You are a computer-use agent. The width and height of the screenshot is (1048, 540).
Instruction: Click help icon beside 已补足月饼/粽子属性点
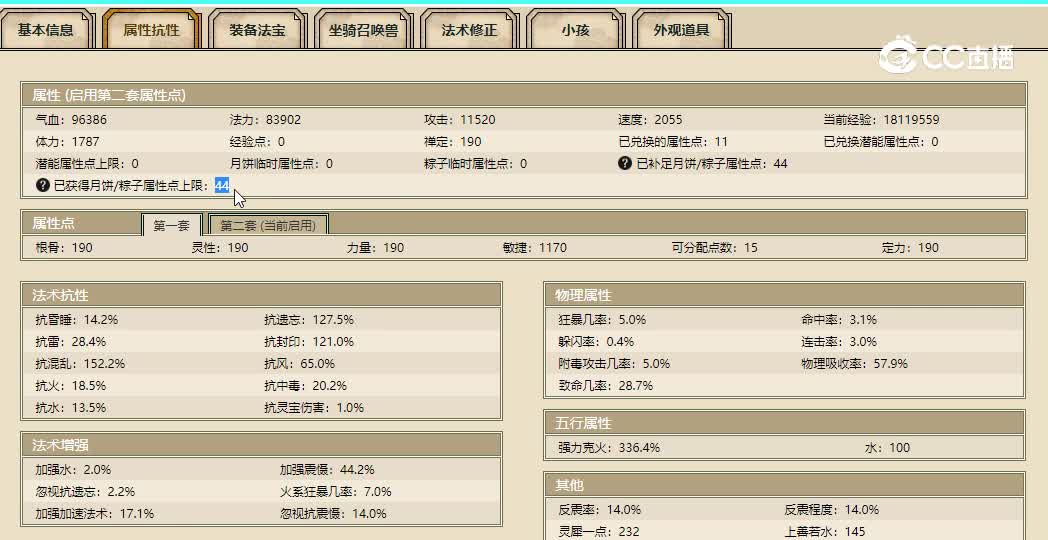625,163
